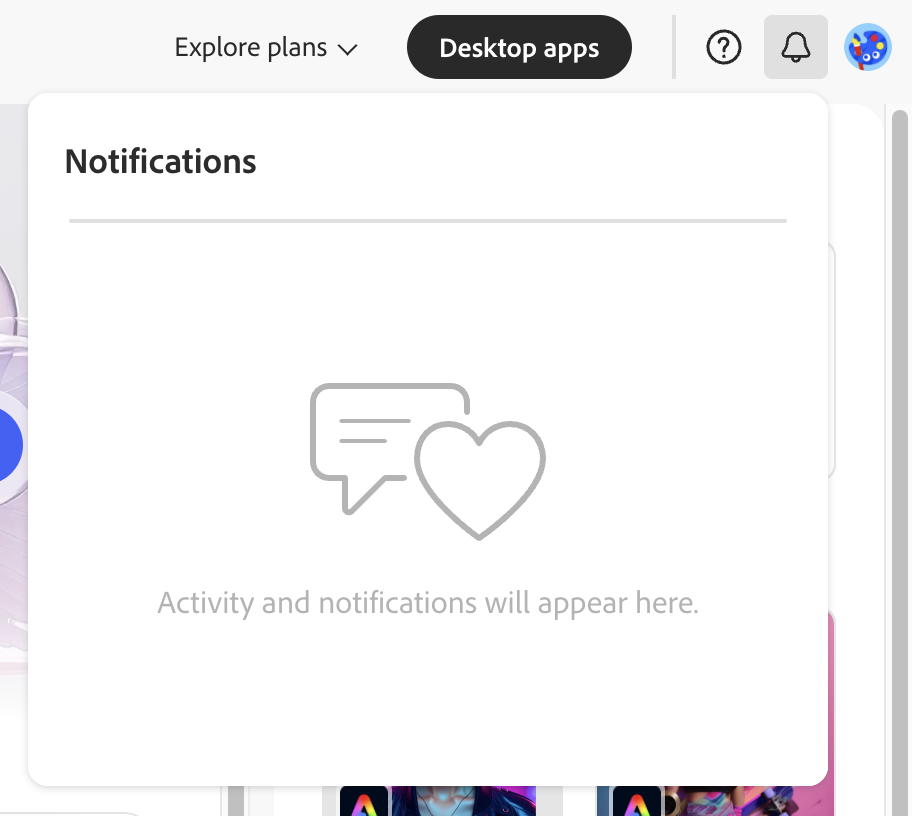The height and width of the screenshot is (816, 912).
Task: Click the text Activity and notifications will appear here
Action: 428,602
